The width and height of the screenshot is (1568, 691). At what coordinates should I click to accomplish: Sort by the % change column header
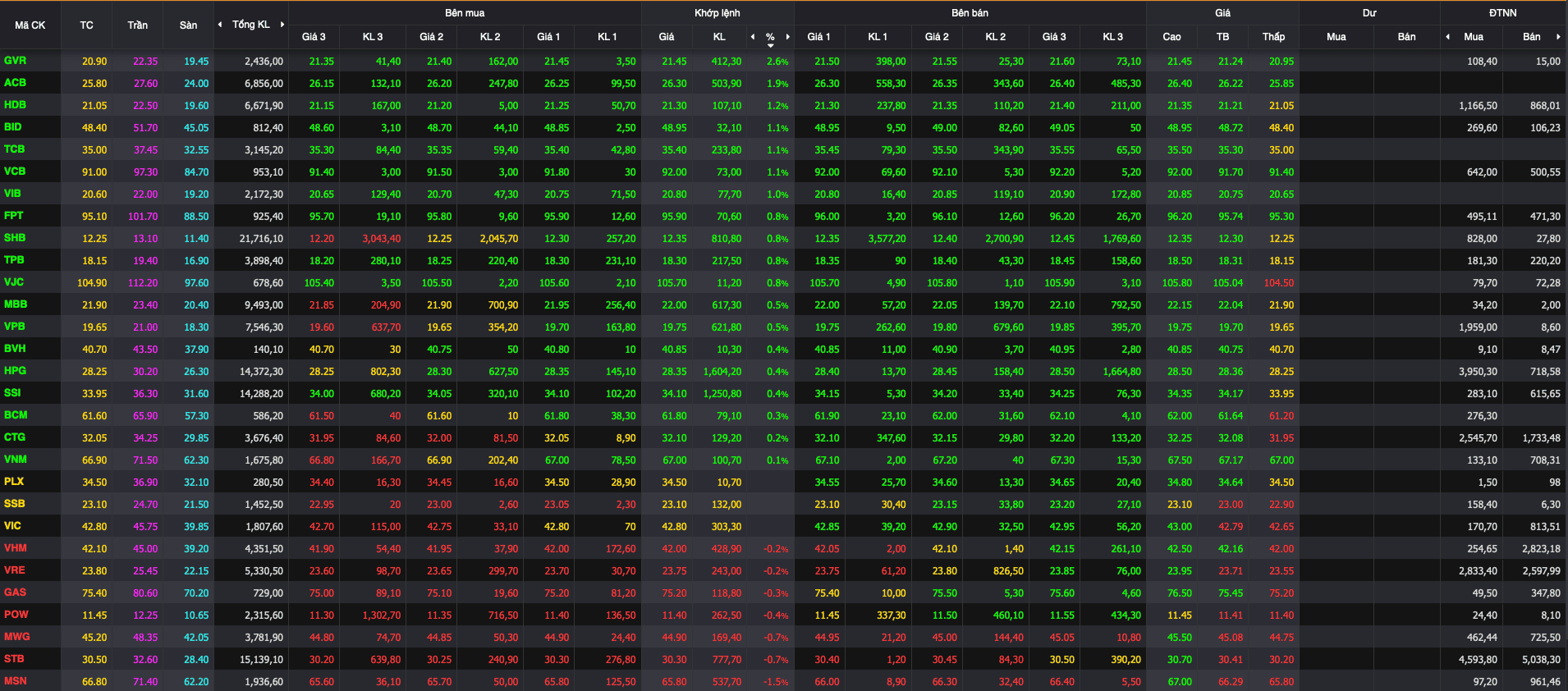770,37
